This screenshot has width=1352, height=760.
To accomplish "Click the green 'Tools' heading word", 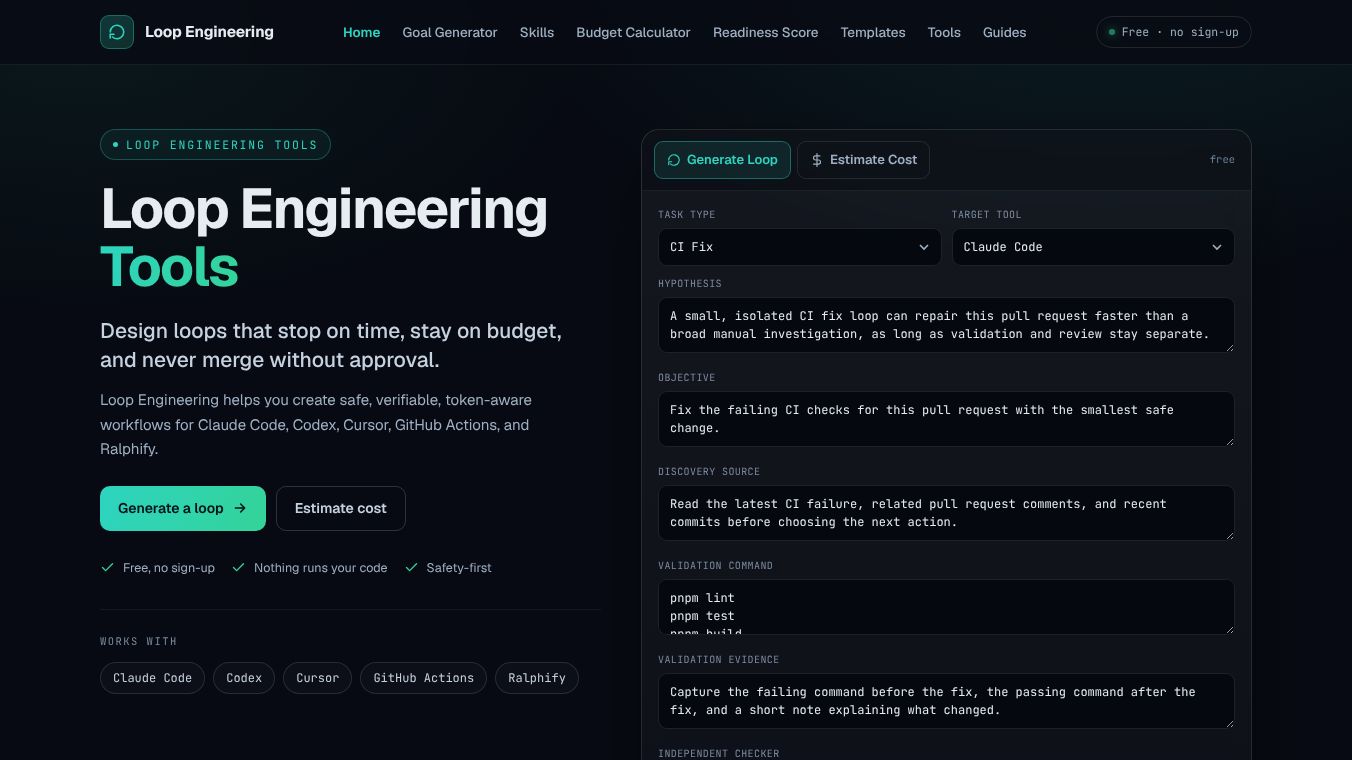I will [x=169, y=267].
